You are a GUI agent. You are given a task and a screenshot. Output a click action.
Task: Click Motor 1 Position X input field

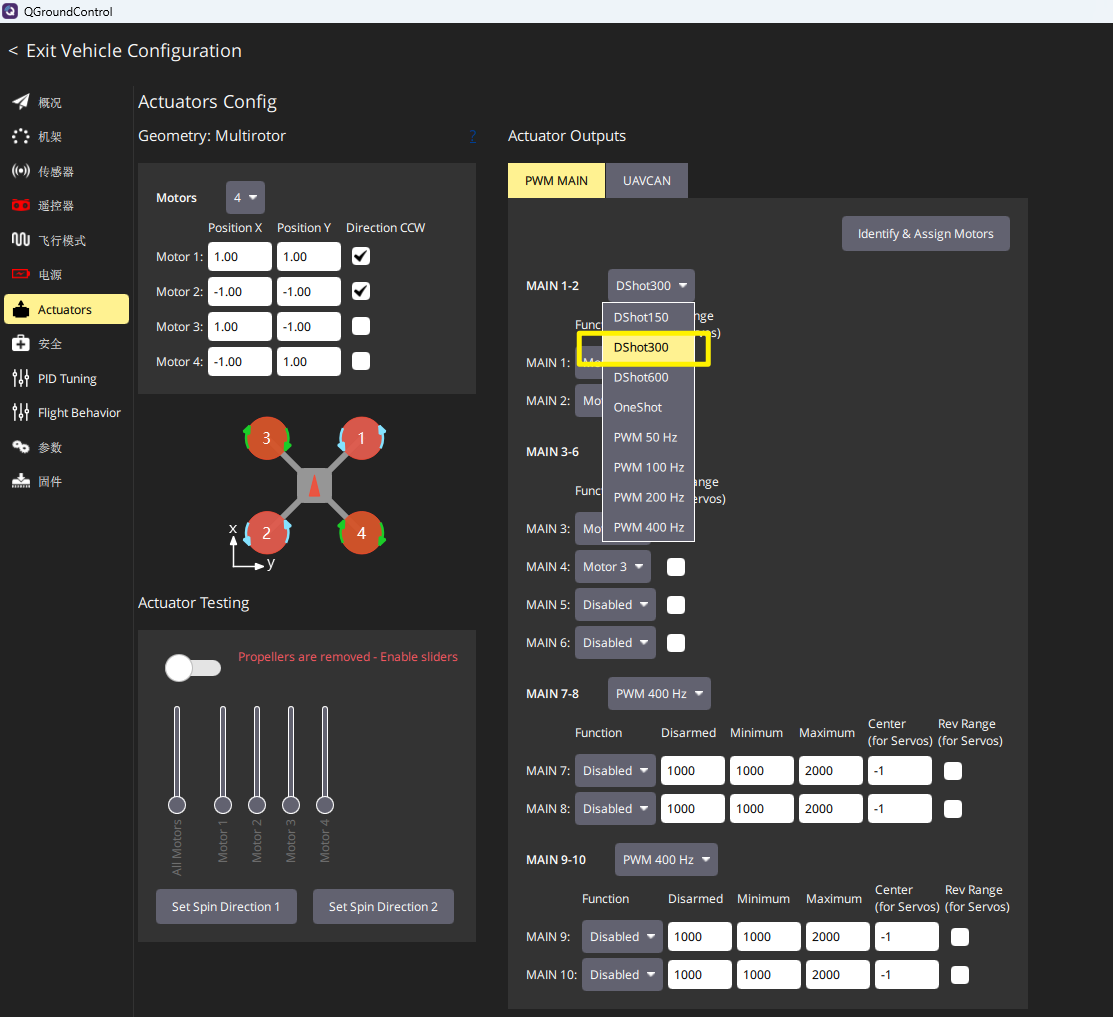pos(240,256)
